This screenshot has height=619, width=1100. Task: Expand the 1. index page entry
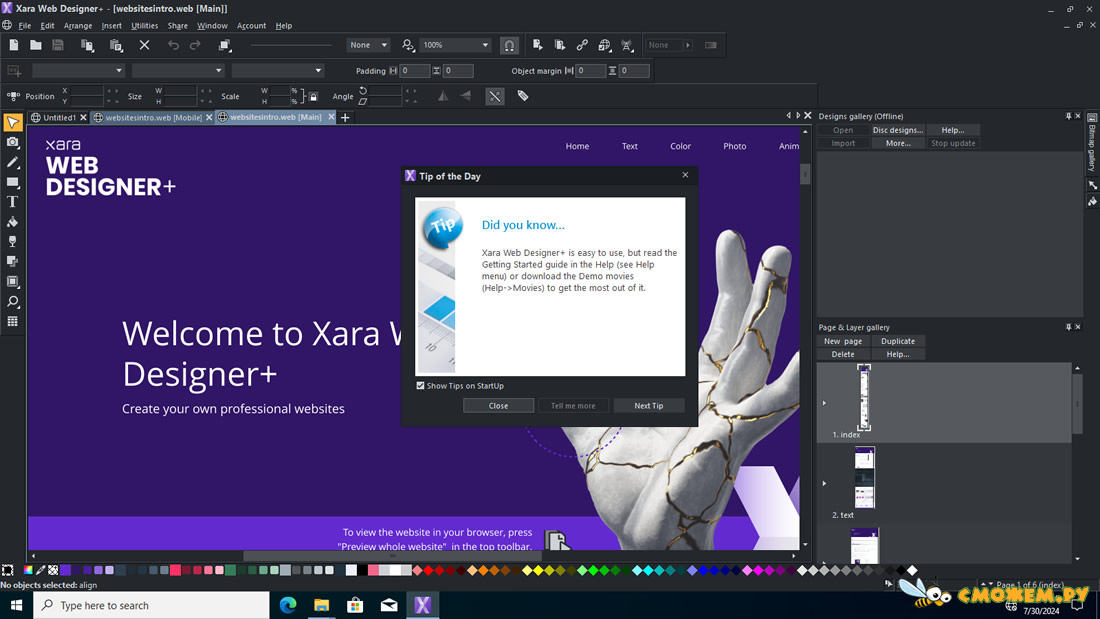coord(824,403)
